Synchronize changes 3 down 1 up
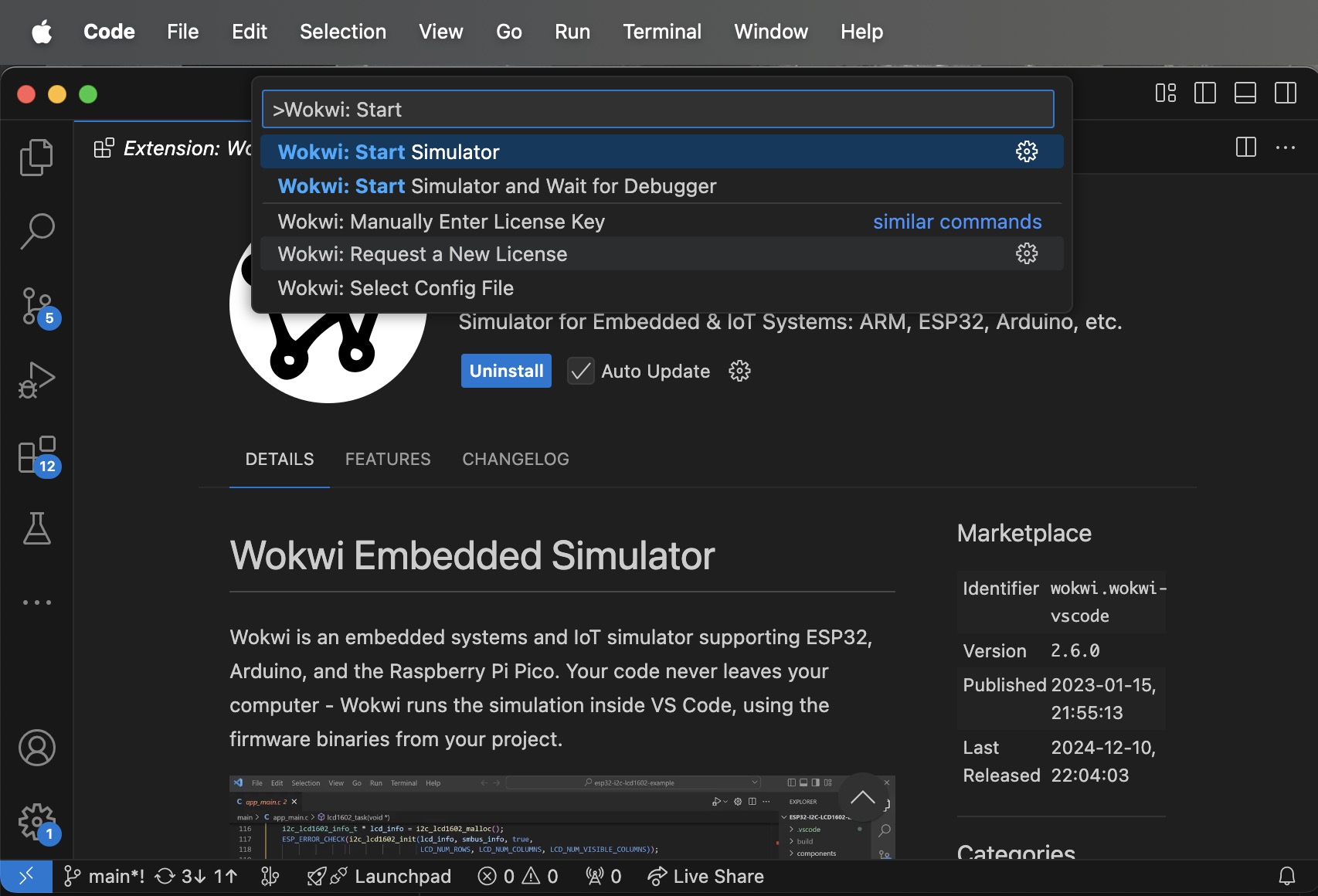Viewport: 1318px width, 896px height. (196, 877)
